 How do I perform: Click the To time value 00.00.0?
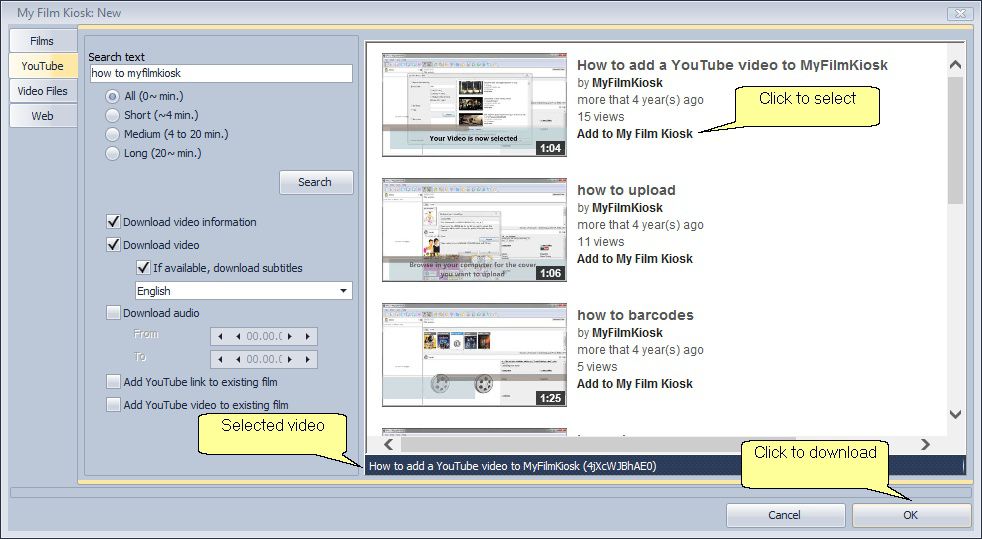pyautogui.click(x=264, y=360)
